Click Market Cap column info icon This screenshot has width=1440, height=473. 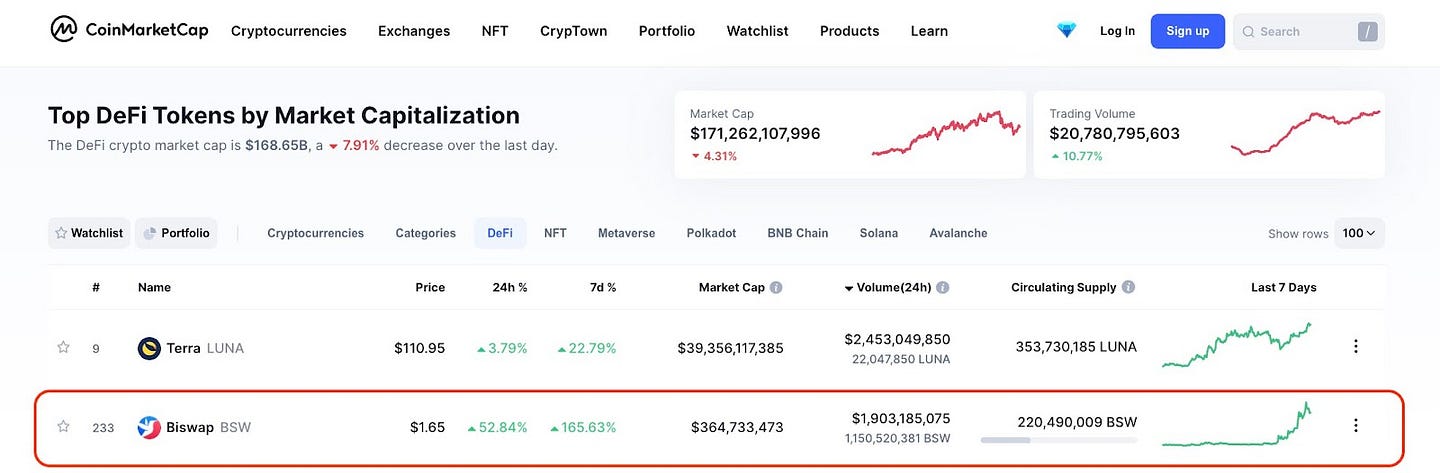pos(776,287)
